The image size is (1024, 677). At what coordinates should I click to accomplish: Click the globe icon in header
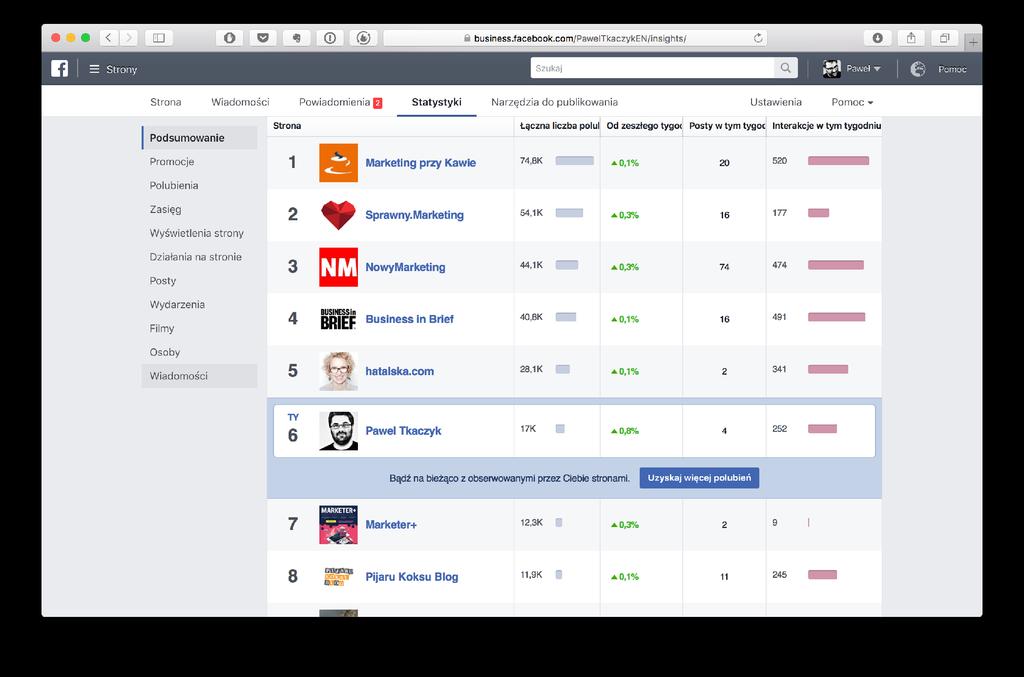[x=918, y=69]
